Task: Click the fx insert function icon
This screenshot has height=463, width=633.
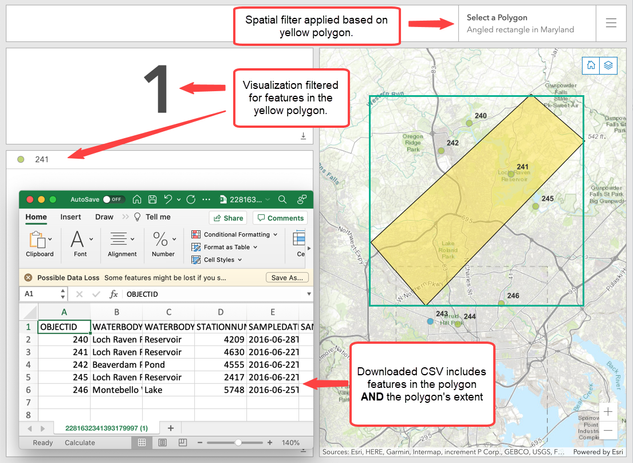Action: click(113, 294)
